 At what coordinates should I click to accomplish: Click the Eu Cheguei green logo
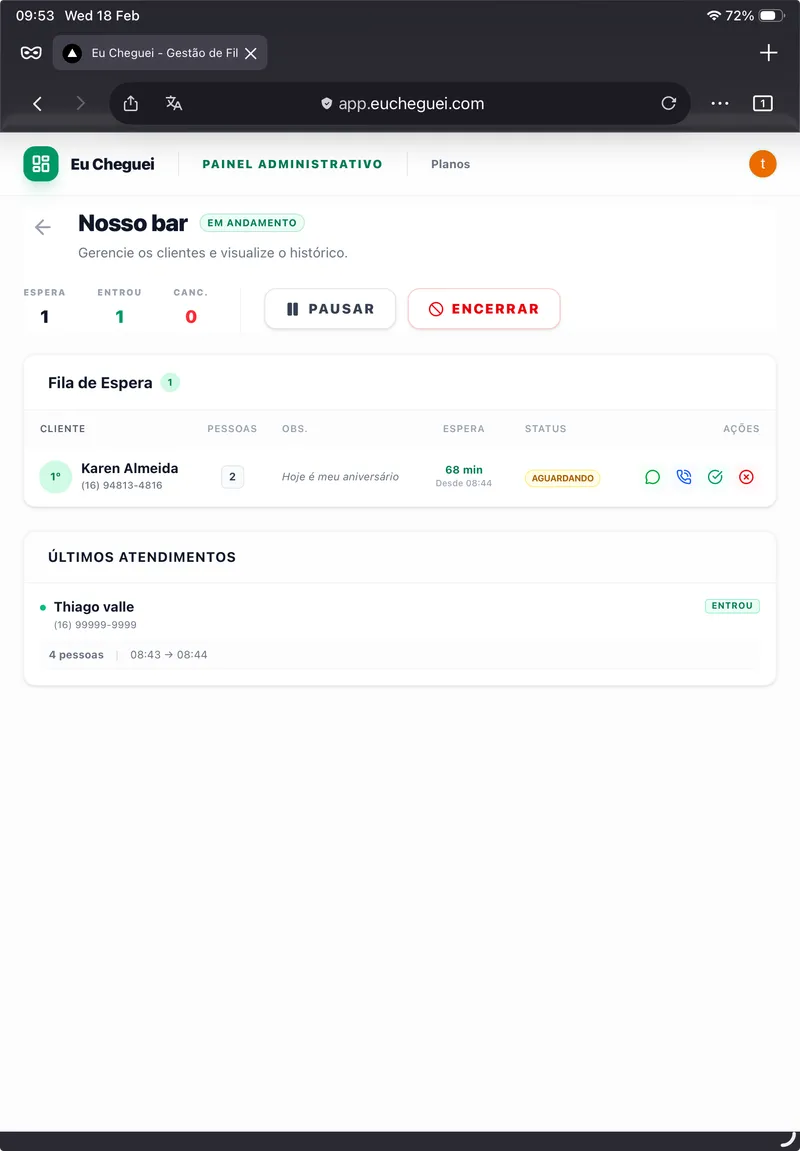click(x=40, y=163)
